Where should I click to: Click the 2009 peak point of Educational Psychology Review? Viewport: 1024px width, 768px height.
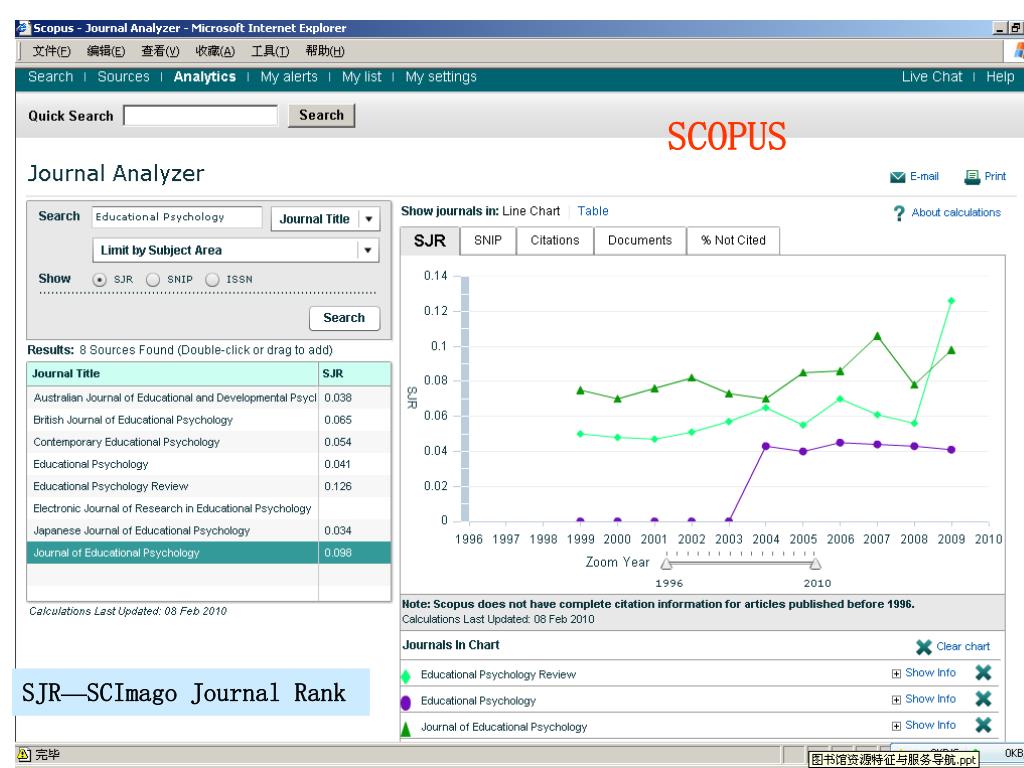[951, 301]
